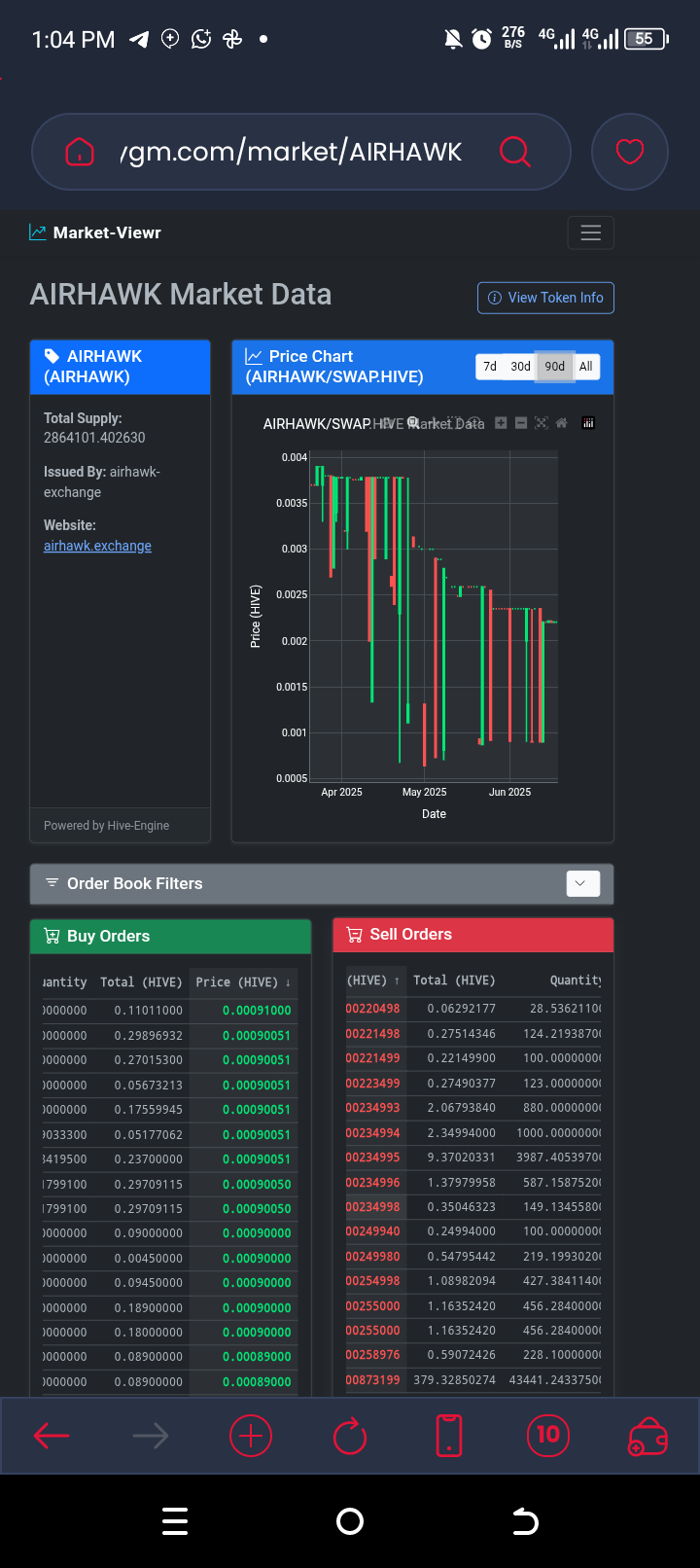Tap the home icon in address bar
The image size is (700, 1568).
(x=80, y=152)
